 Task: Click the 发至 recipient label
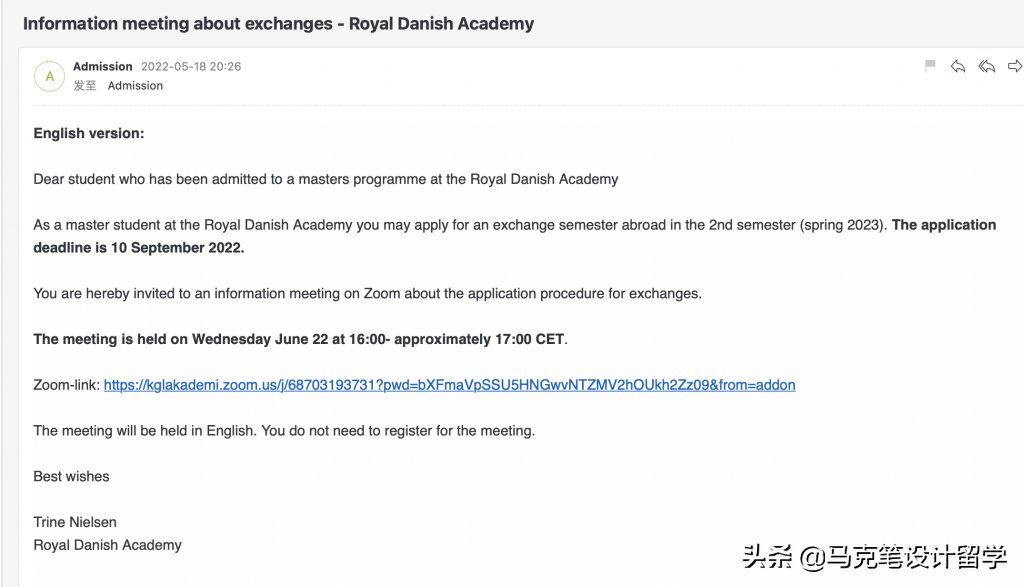tap(85, 86)
